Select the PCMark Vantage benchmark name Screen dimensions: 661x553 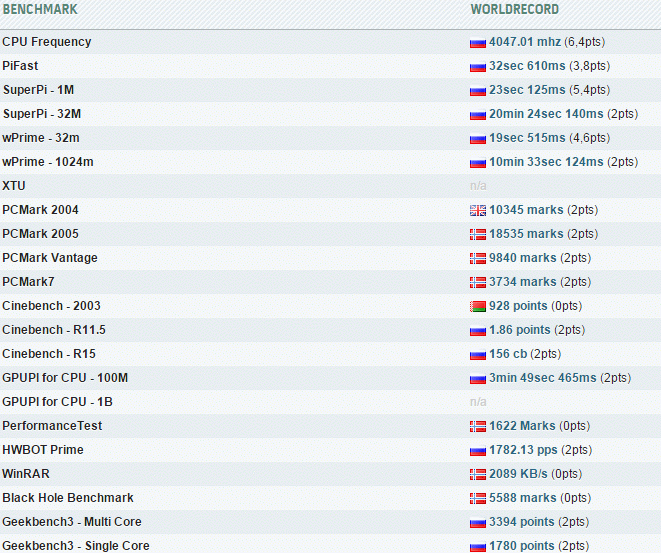50,258
